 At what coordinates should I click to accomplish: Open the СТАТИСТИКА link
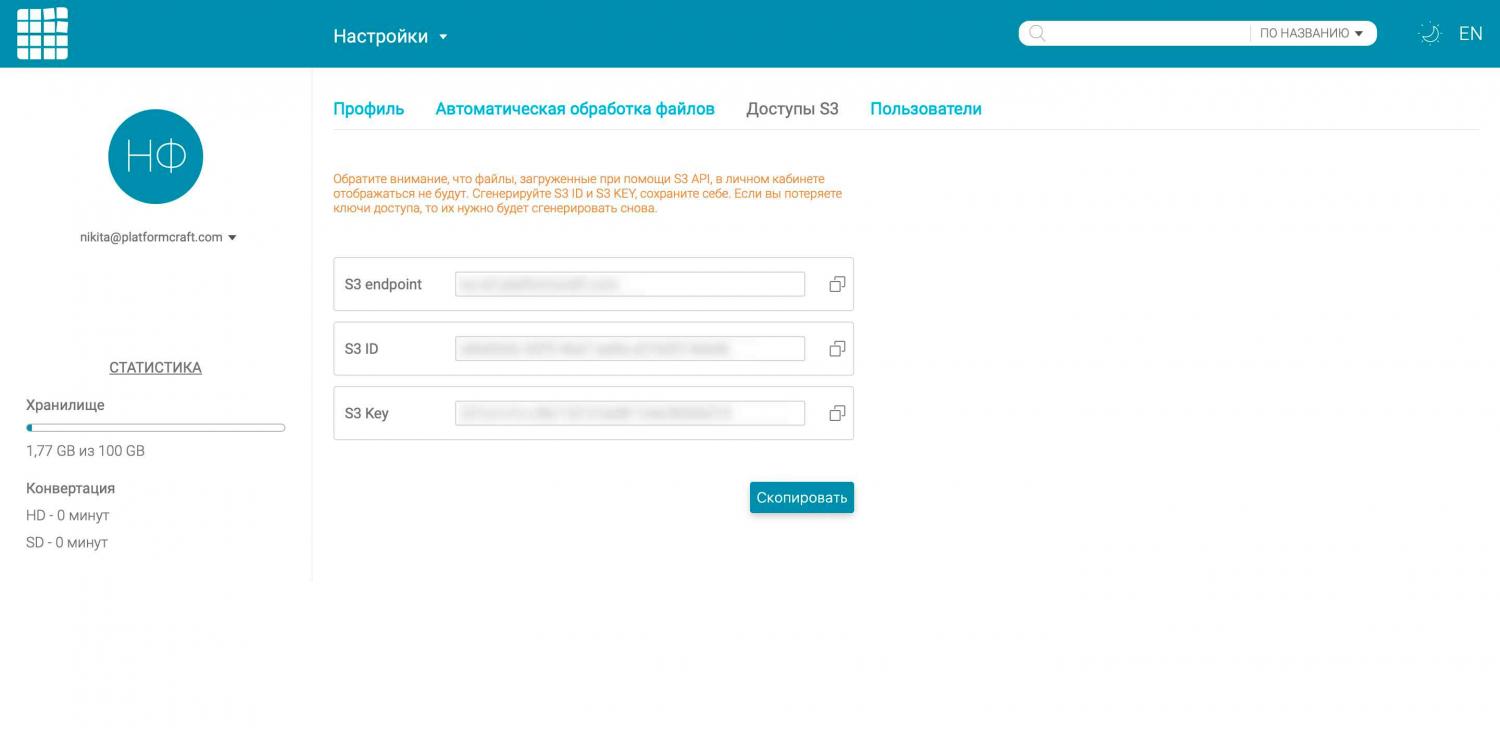click(x=155, y=368)
